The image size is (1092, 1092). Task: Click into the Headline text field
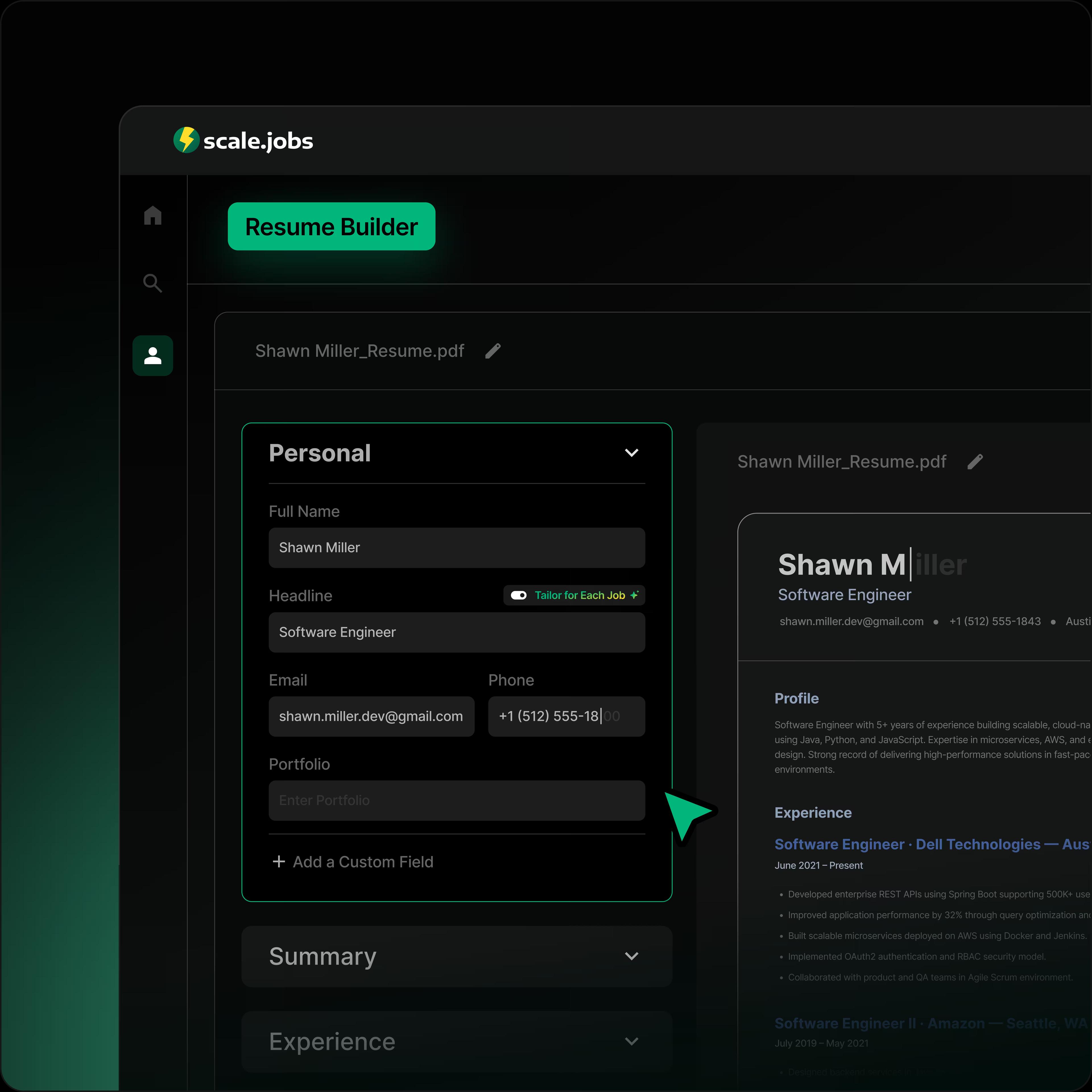pos(457,632)
